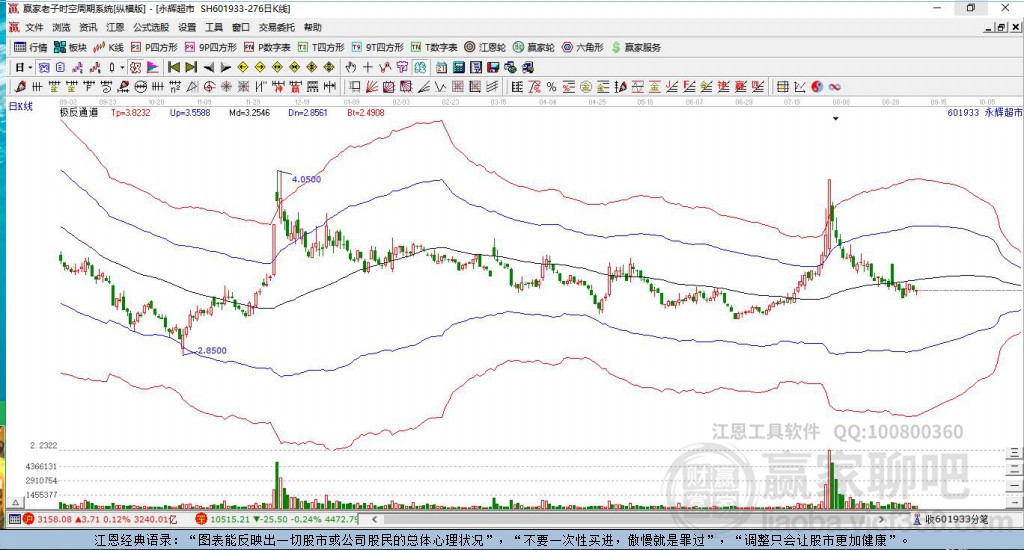Screen dimensions: 1024x550
Task: Click the Shenzhen index 10515.21 status entry
Action: coord(278,519)
